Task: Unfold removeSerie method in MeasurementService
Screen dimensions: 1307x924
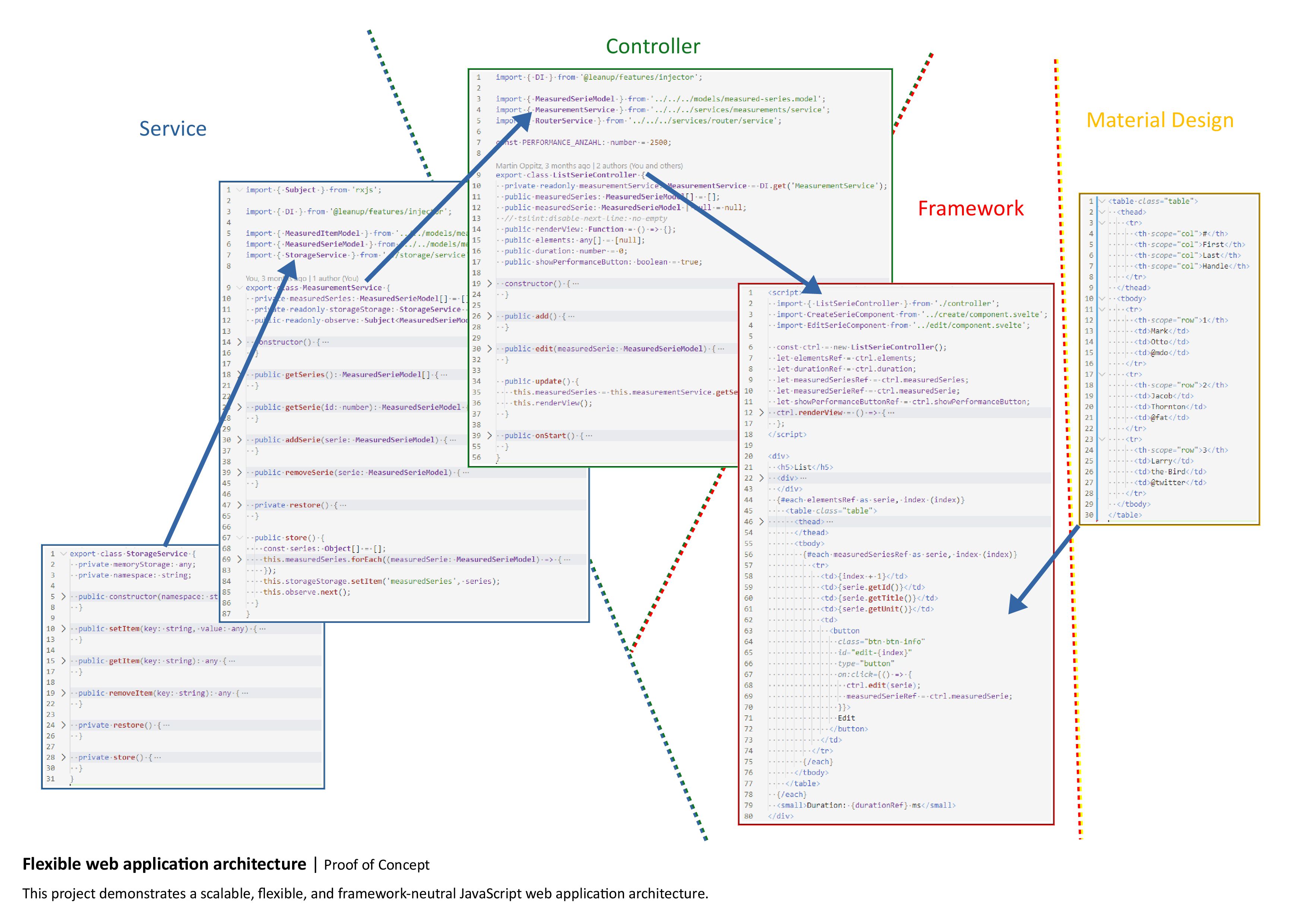Action: (x=240, y=472)
